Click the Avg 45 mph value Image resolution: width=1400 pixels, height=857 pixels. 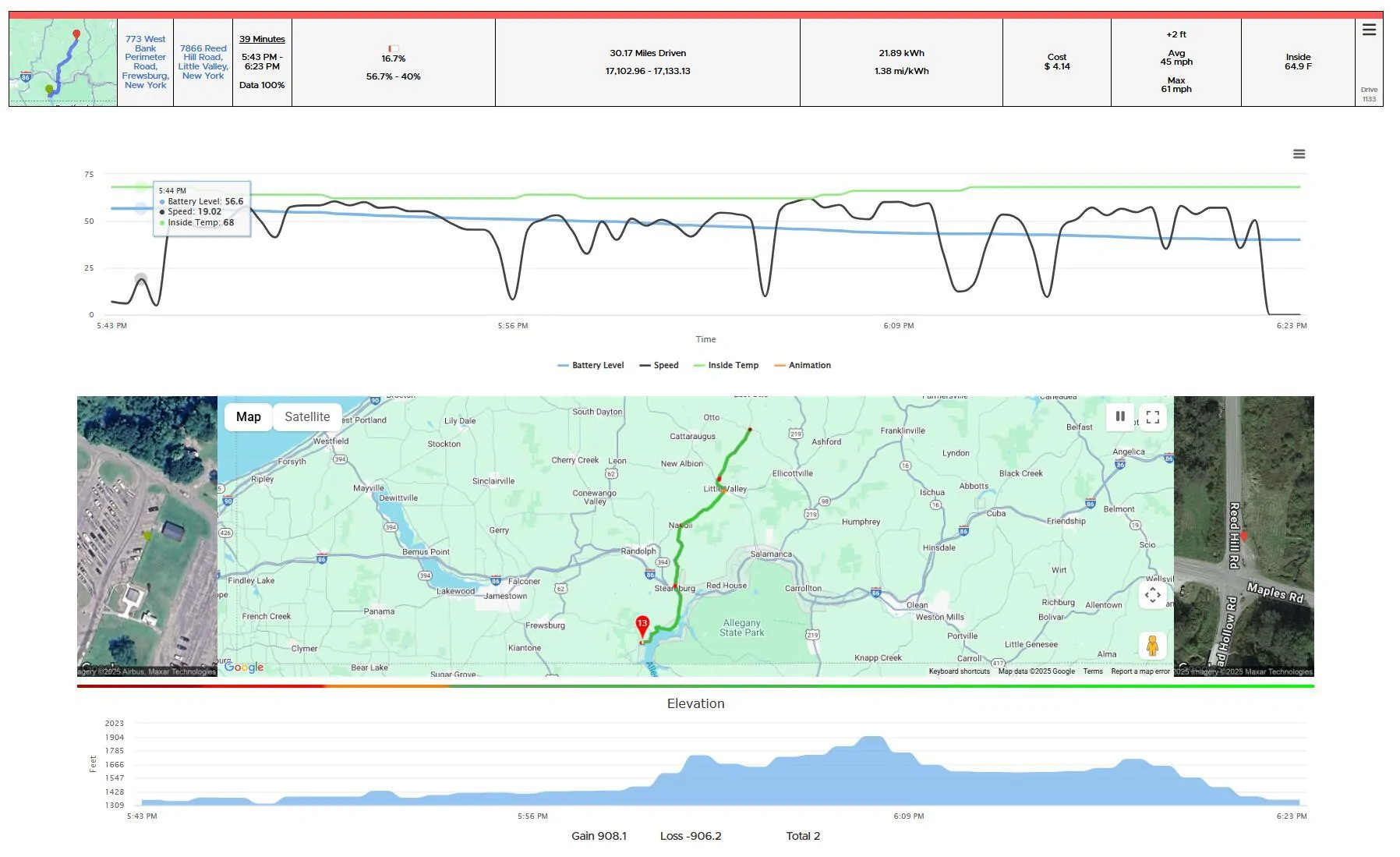[1176, 58]
